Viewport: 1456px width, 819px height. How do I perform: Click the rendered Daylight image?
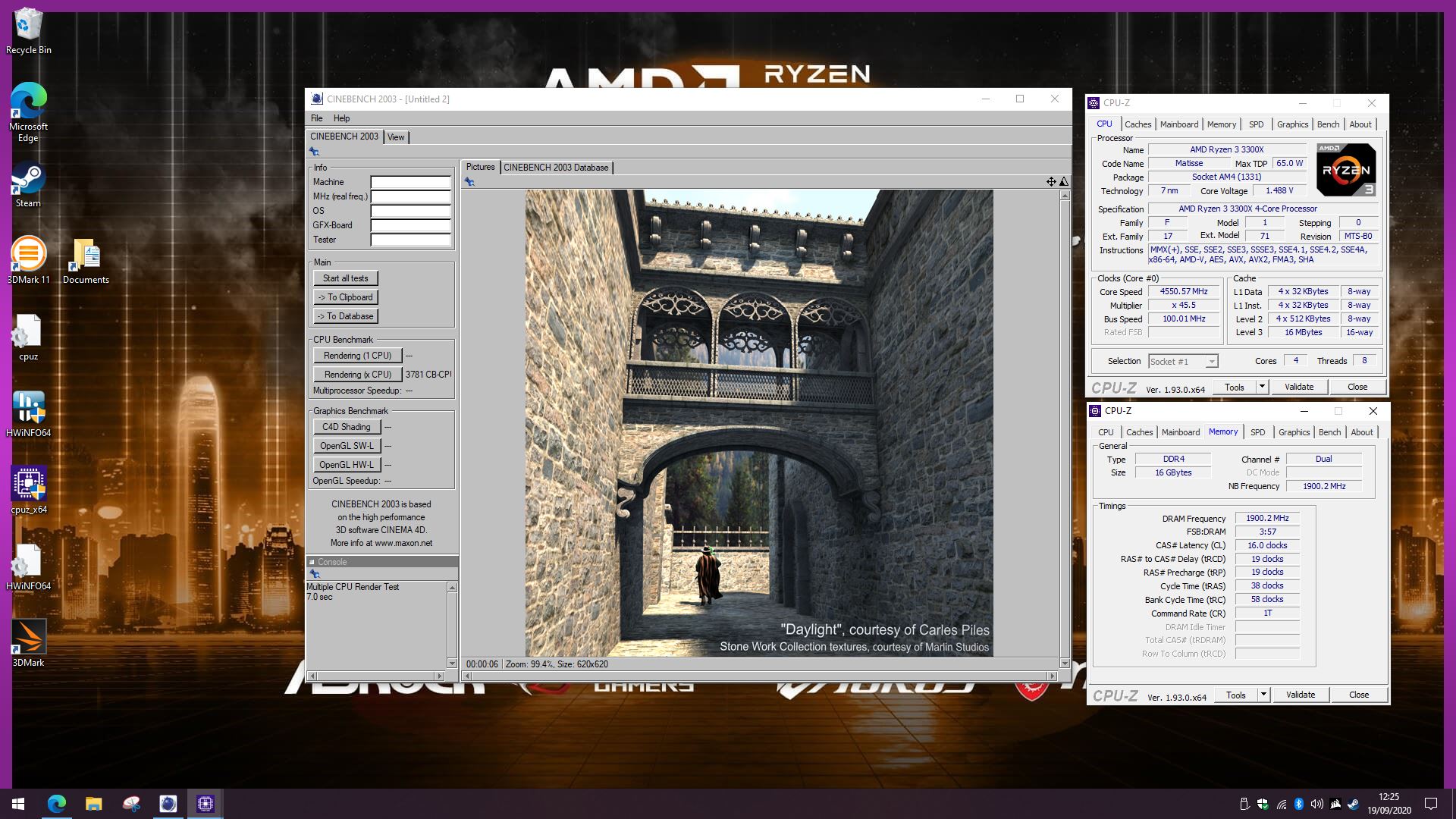759,423
